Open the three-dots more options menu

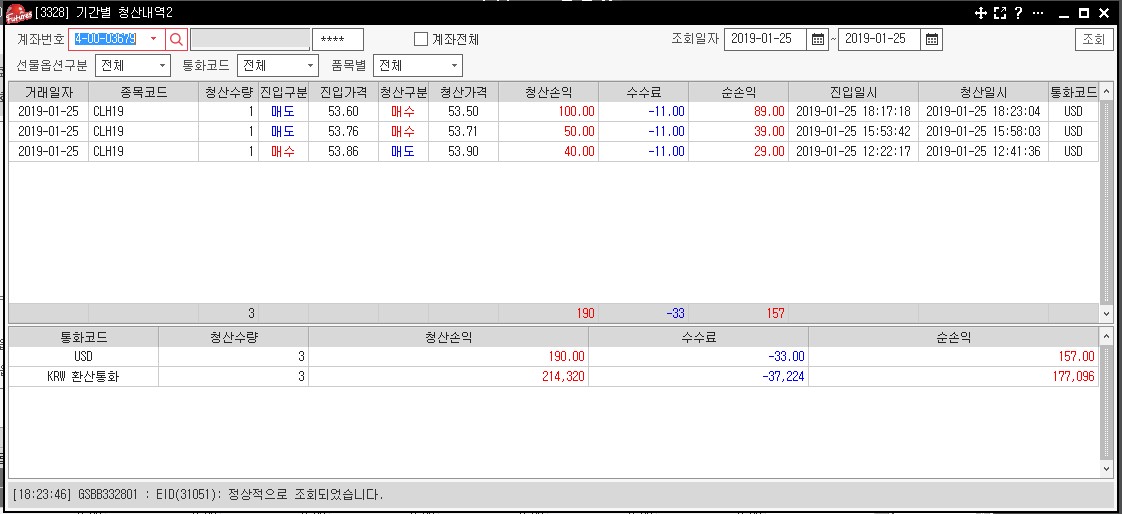tap(1038, 13)
